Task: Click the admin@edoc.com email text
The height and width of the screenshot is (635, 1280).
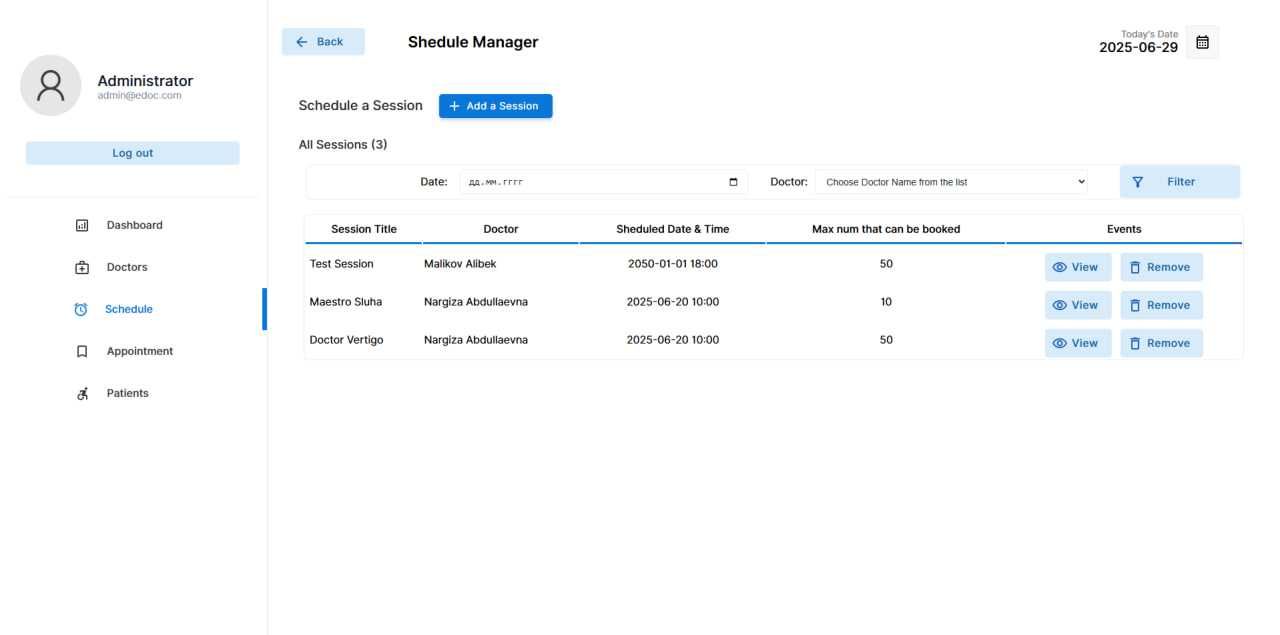Action: click(140, 96)
